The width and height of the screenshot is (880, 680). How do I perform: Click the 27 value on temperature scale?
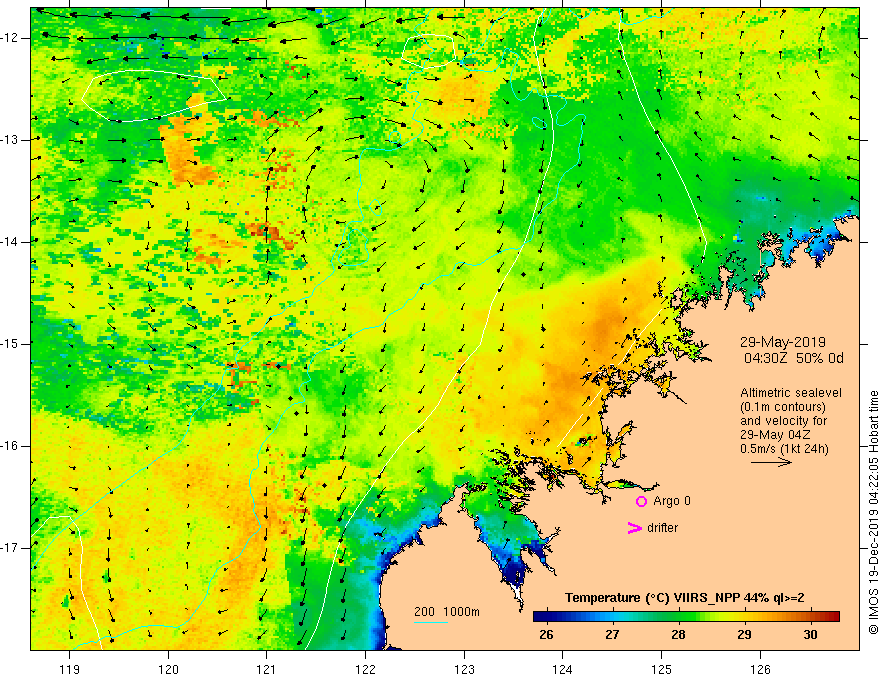coord(612,635)
